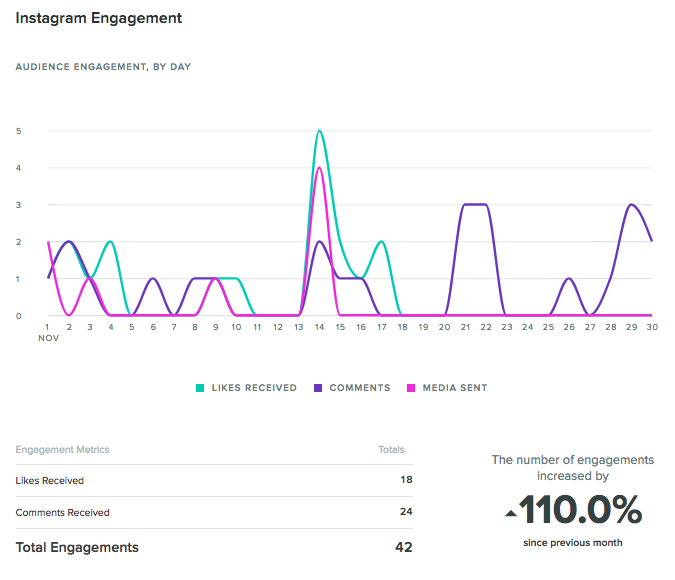675x580 pixels.
Task: Click the comments plateau between days 21 and 22
Action: [475, 205]
